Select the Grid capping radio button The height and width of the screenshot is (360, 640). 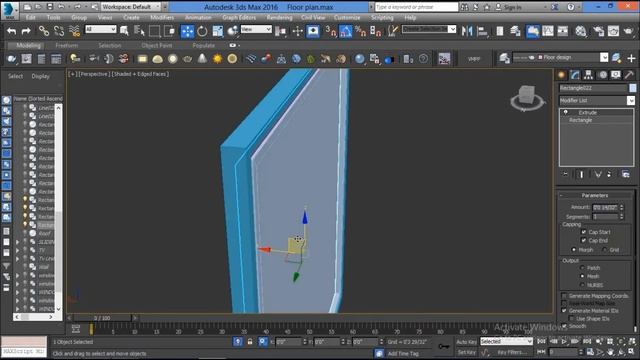[x=604, y=249]
